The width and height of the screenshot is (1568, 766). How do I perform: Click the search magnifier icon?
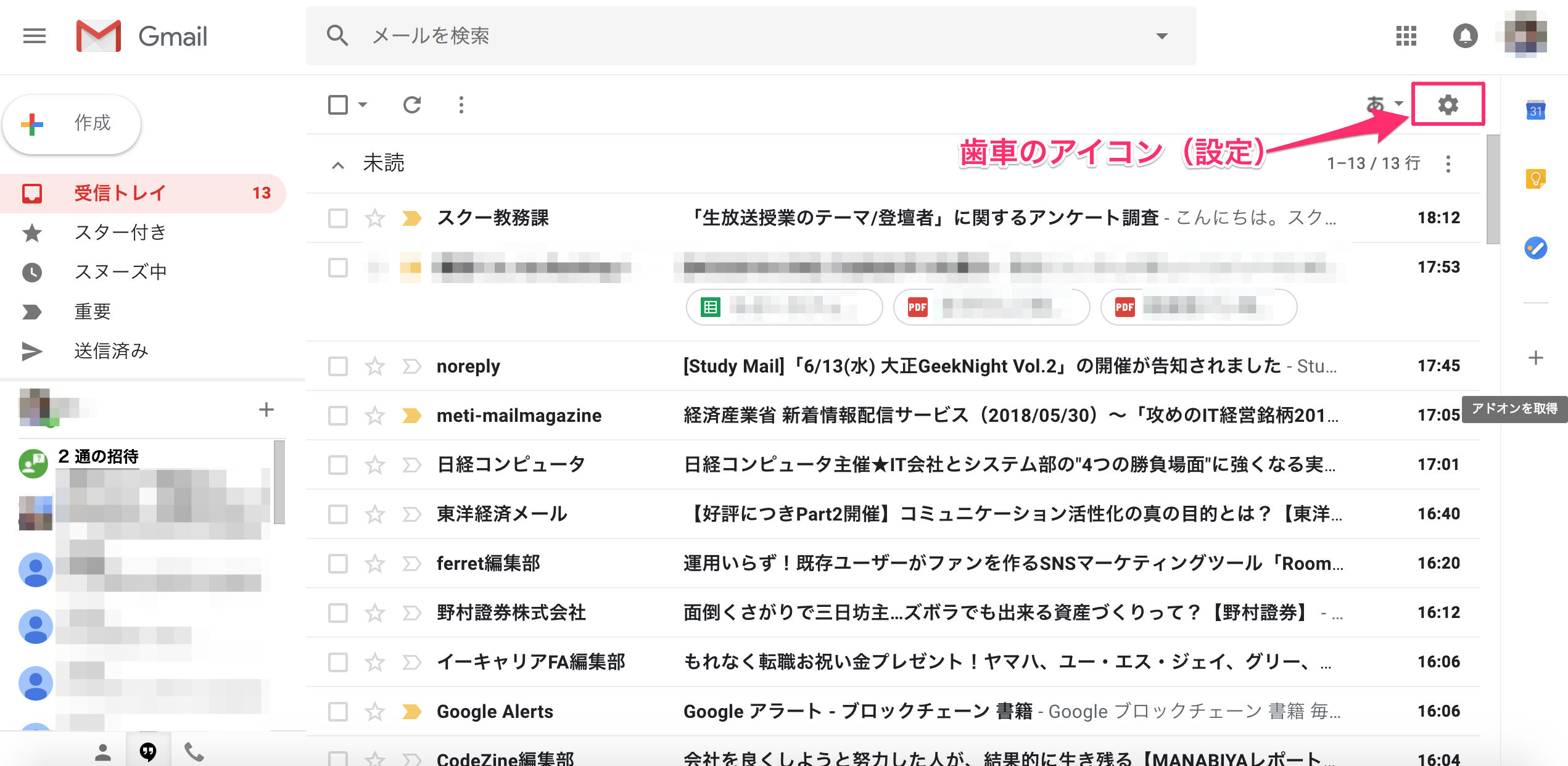point(337,36)
